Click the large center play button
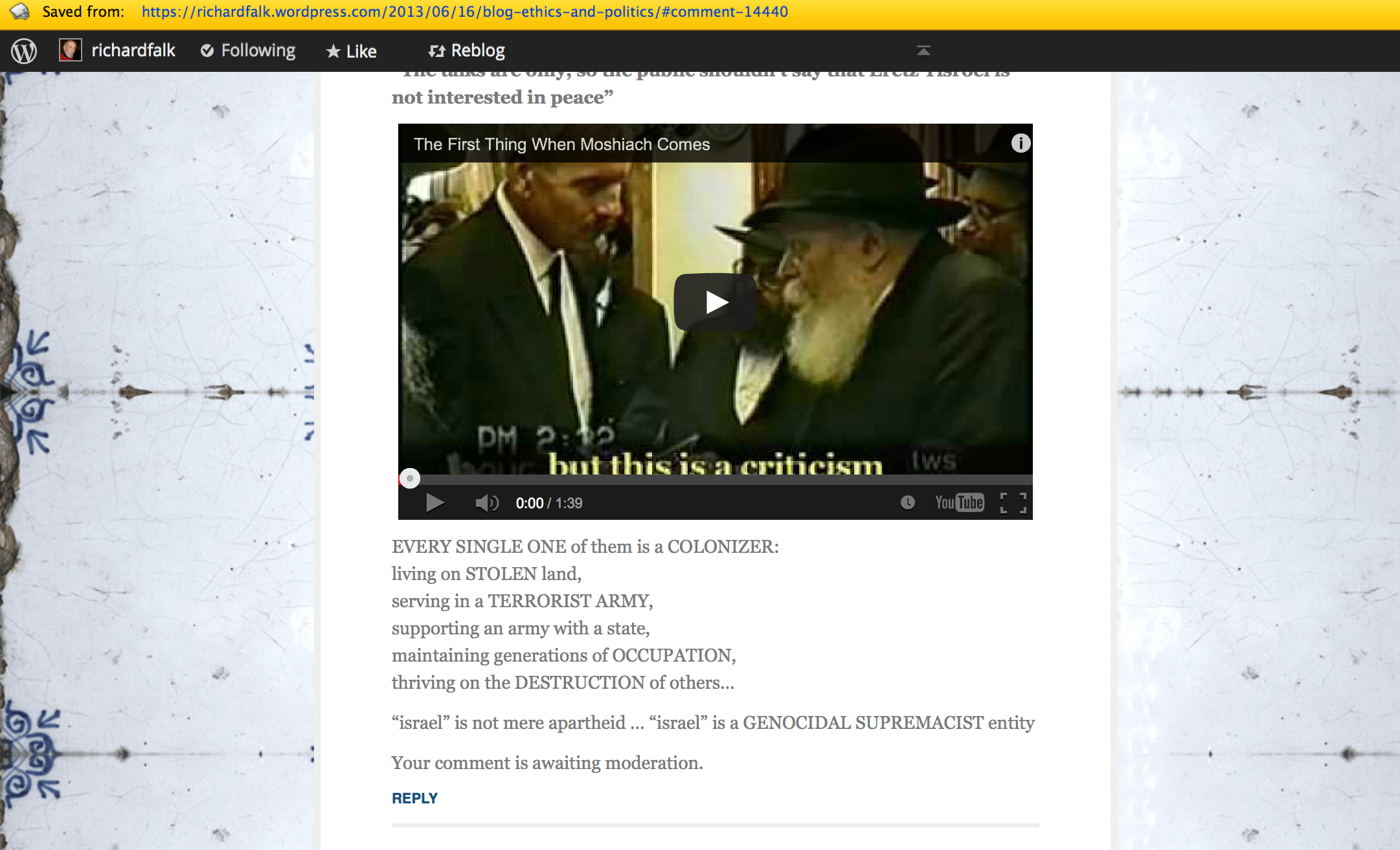The width and height of the screenshot is (1400, 850). tap(716, 302)
